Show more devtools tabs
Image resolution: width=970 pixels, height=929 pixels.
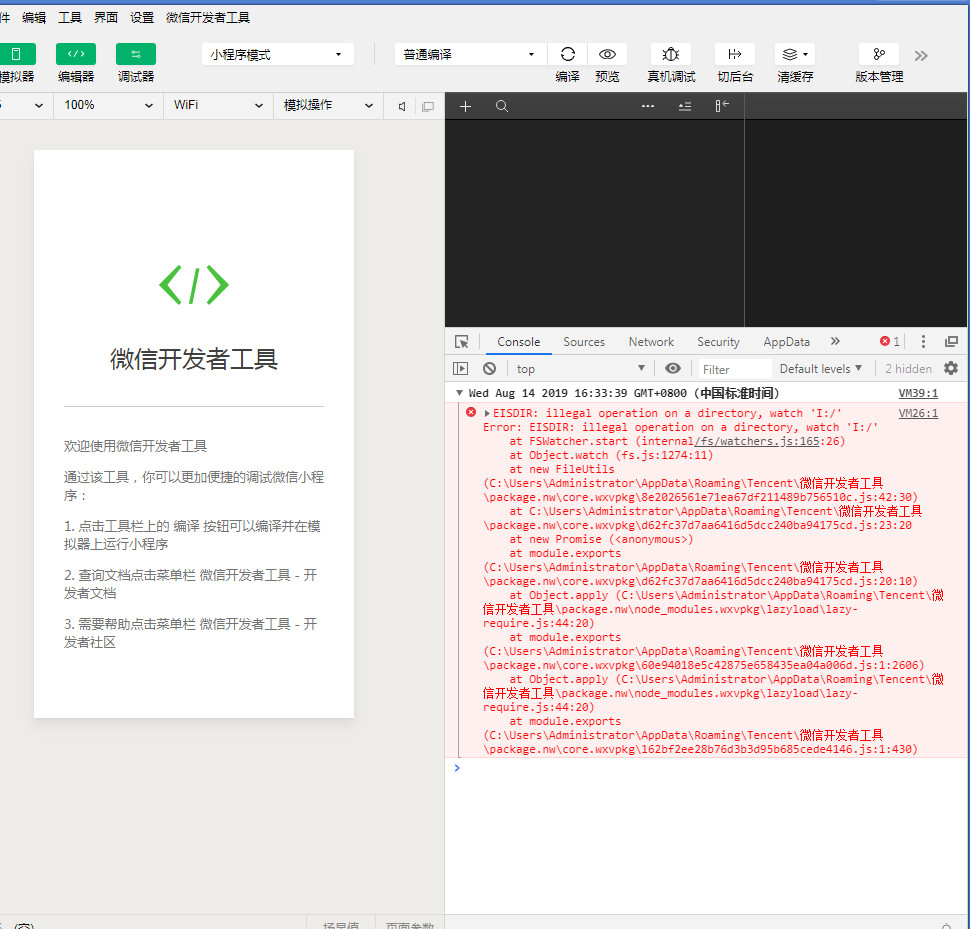pos(835,341)
